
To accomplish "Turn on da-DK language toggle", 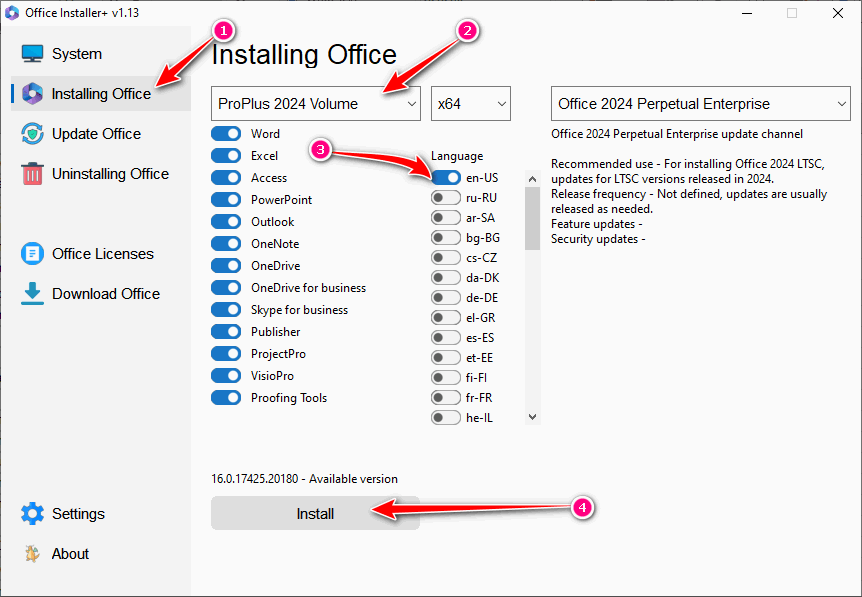I will [x=446, y=278].
